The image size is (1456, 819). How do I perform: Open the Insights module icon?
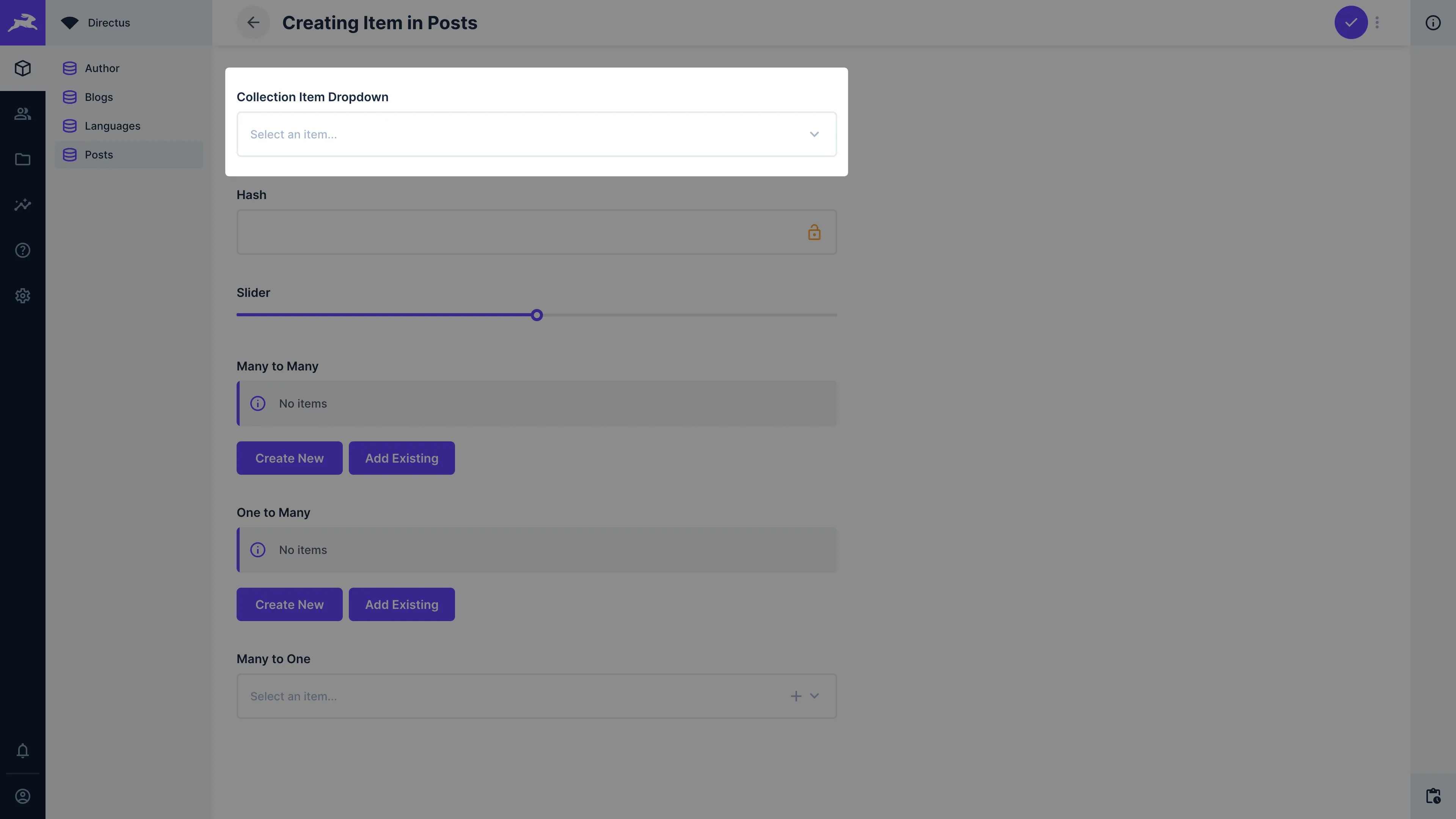click(23, 205)
